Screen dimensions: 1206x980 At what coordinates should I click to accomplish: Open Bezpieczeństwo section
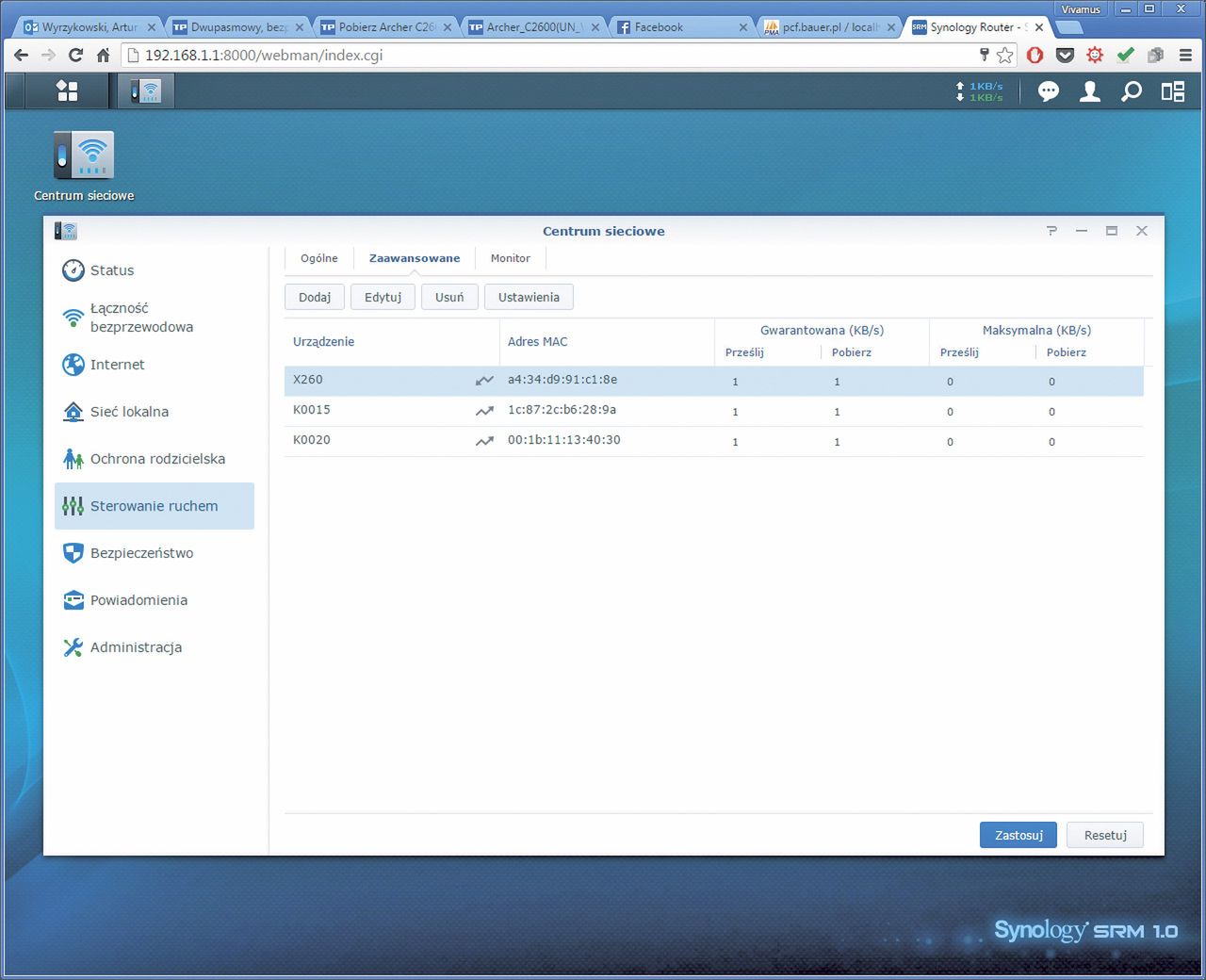point(155,553)
